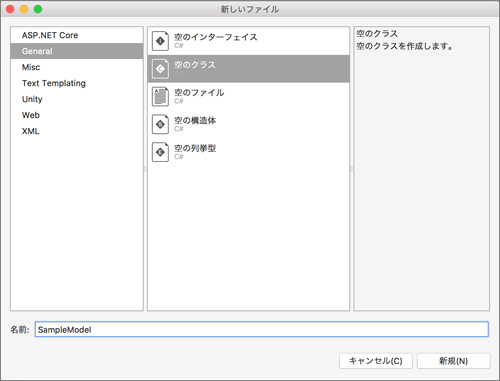Choose the XML category
Image resolution: width=500 pixels, height=381 pixels.
click(x=77, y=131)
